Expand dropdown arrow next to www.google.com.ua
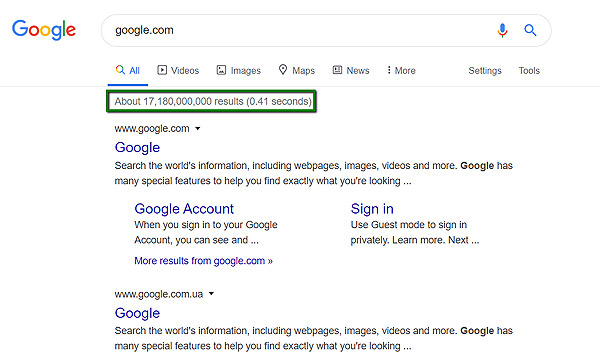The height and width of the screenshot is (364, 600). pyautogui.click(x=211, y=294)
